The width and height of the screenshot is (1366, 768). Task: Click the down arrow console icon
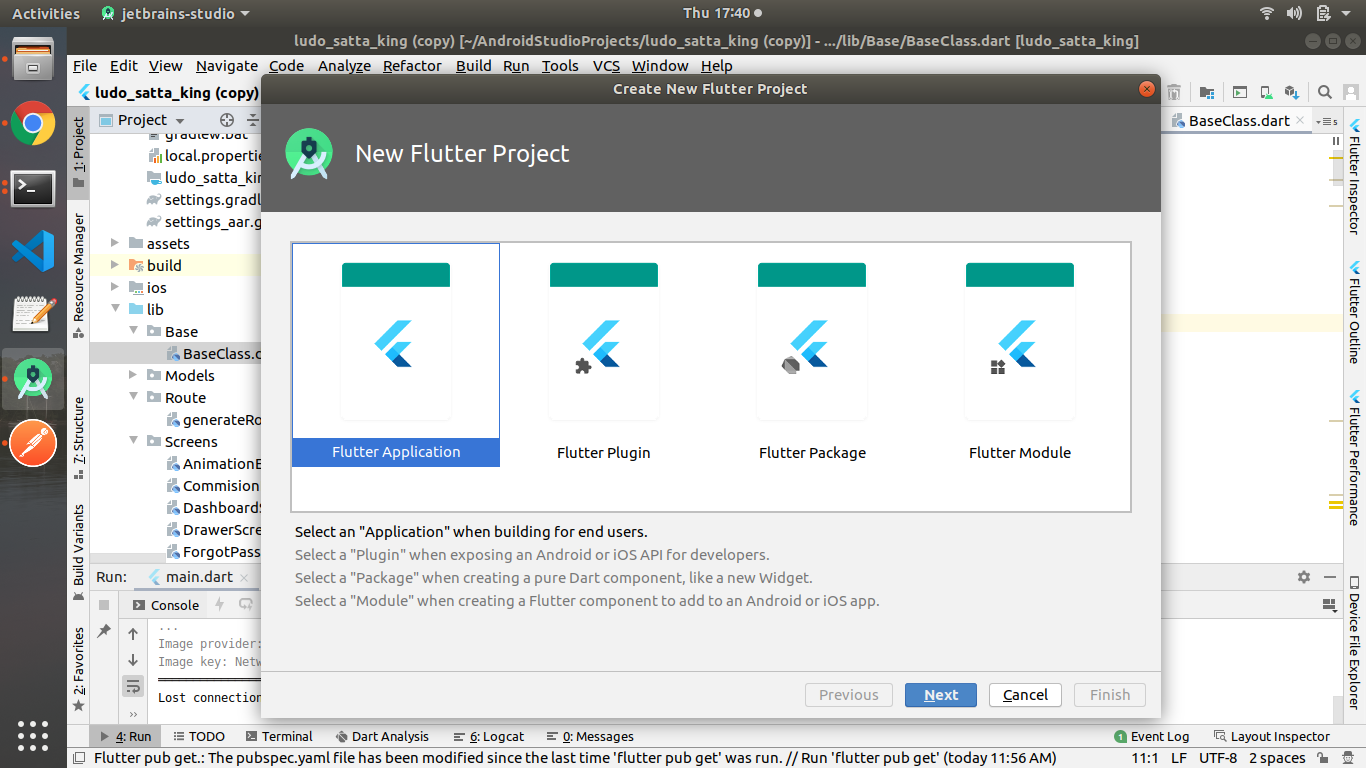coord(133,660)
